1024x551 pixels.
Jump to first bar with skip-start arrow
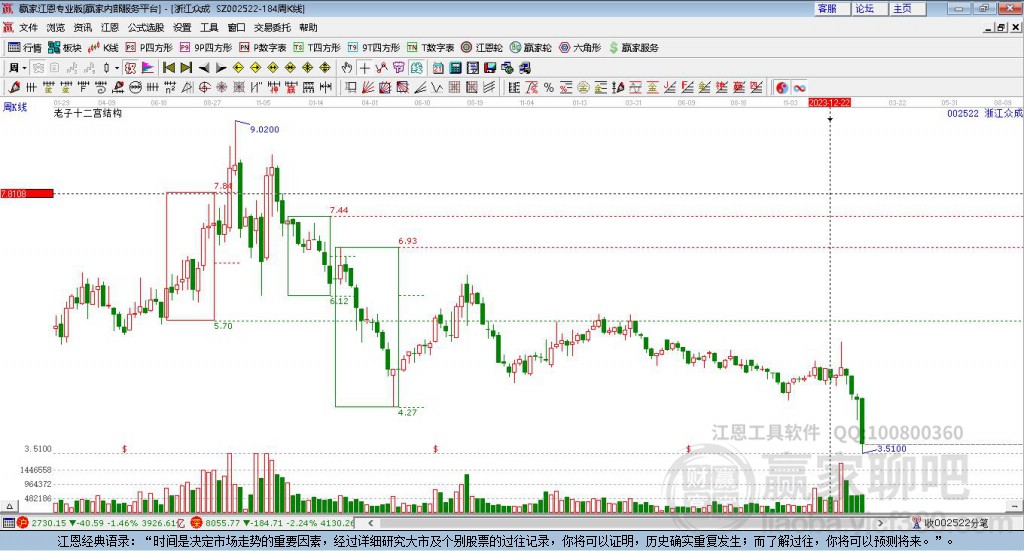click(x=168, y=68)
